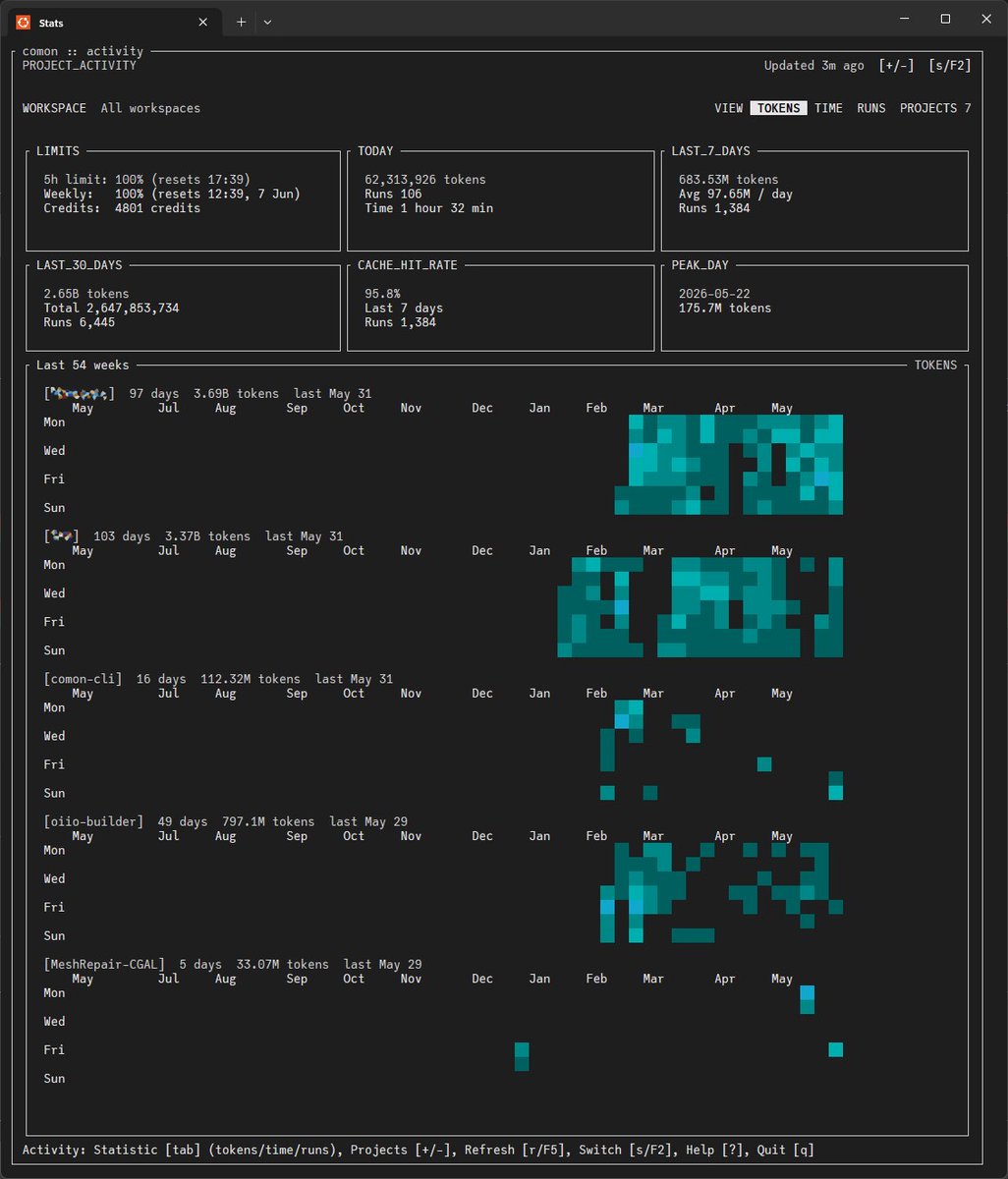Click the 'comon :: activity' frame title
Image resolution: width=1008 pixels, height=1179 pixels.
83,51
